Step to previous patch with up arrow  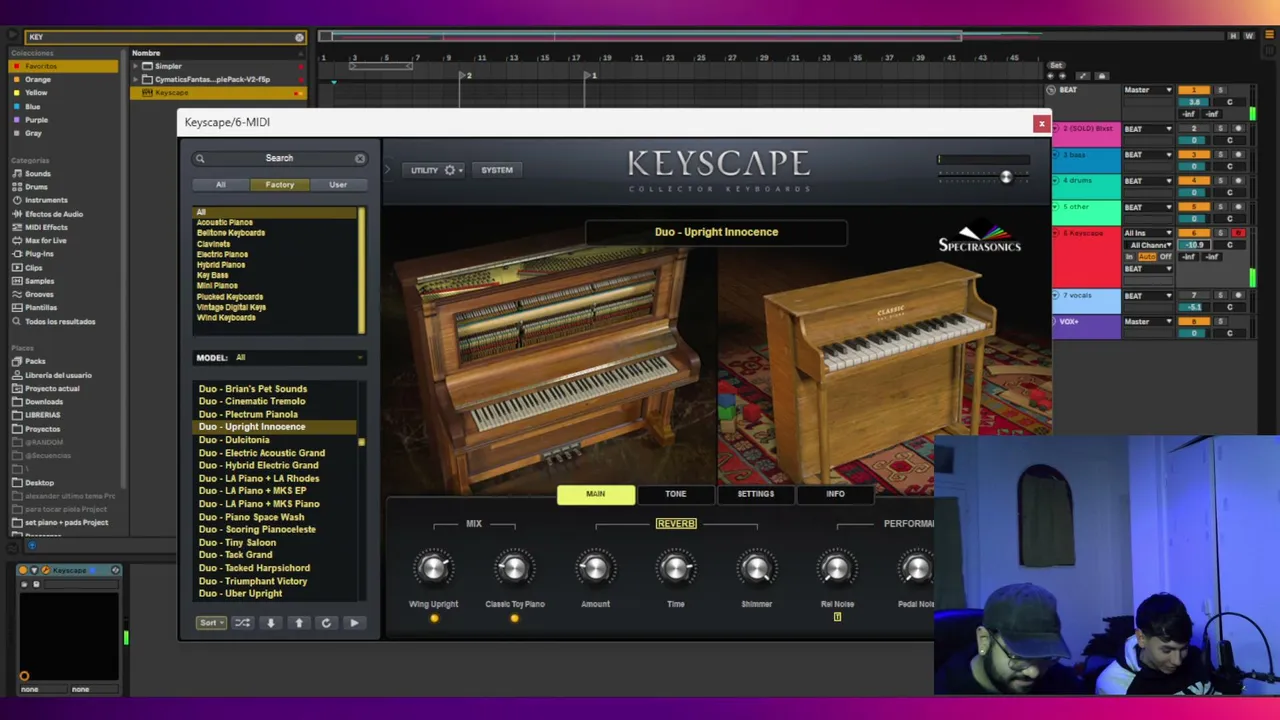pos(298,623)
